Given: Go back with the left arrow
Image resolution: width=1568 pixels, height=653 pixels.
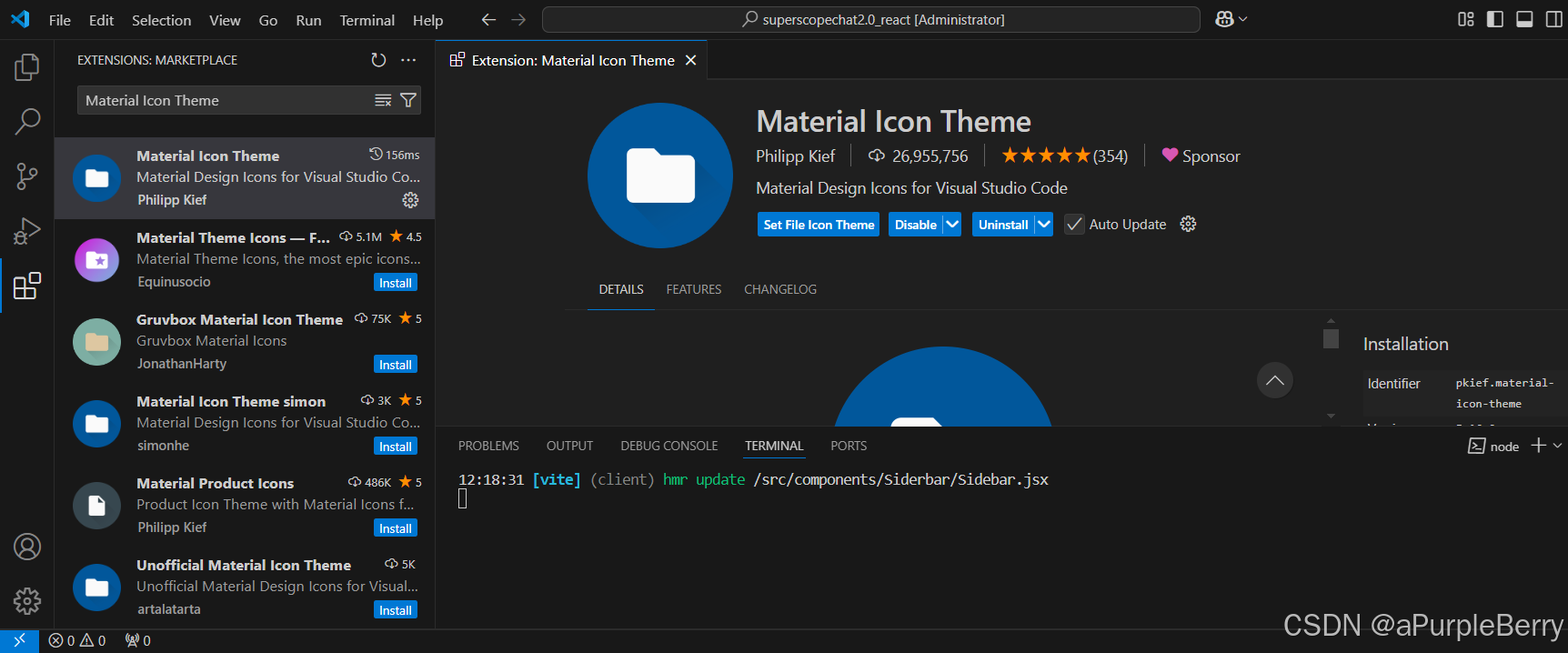Looking at the screenshot, I should point(488,19).
